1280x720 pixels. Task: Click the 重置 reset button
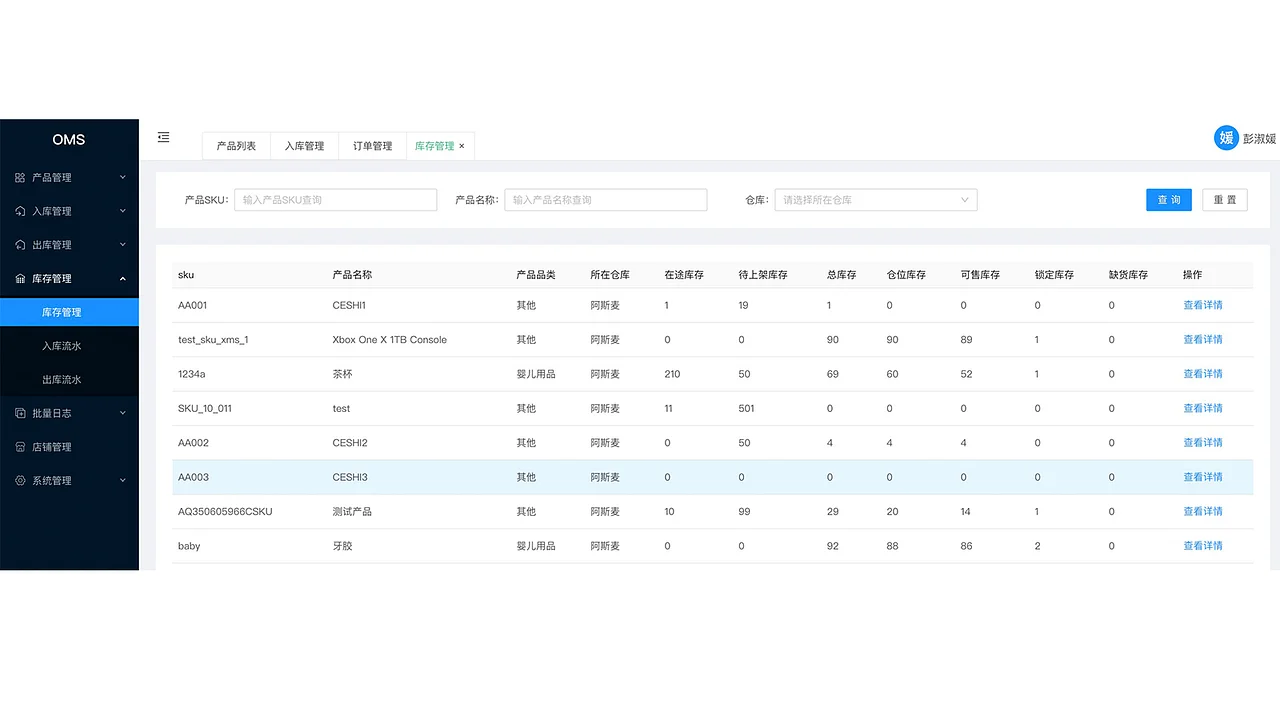click(x=1225, y=199)
